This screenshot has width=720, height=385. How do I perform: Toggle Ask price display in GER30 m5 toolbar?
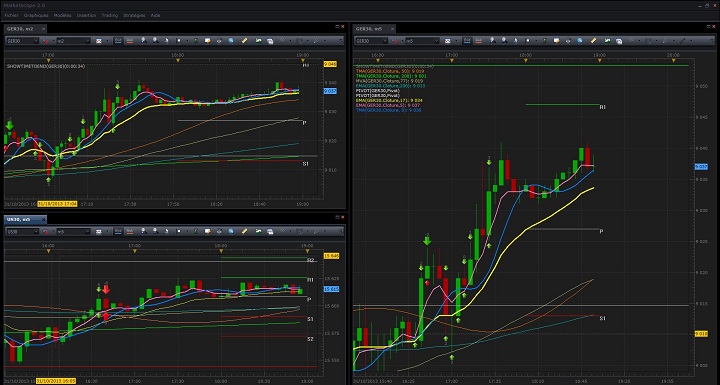click(478, 41)
